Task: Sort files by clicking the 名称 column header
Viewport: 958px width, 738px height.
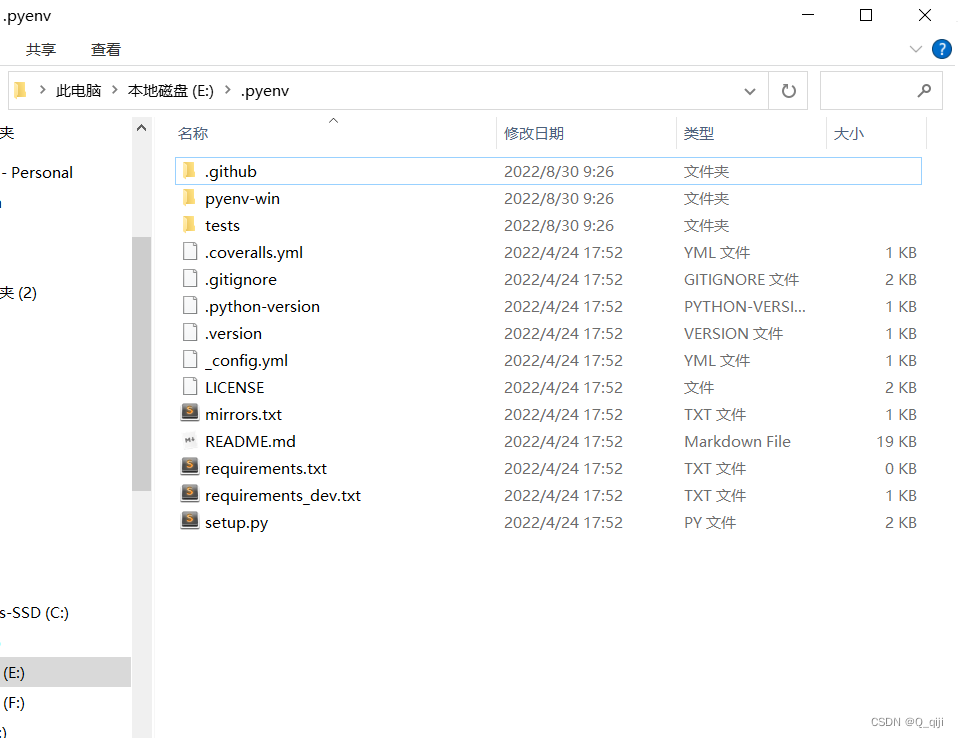Action: pos(193,133)
